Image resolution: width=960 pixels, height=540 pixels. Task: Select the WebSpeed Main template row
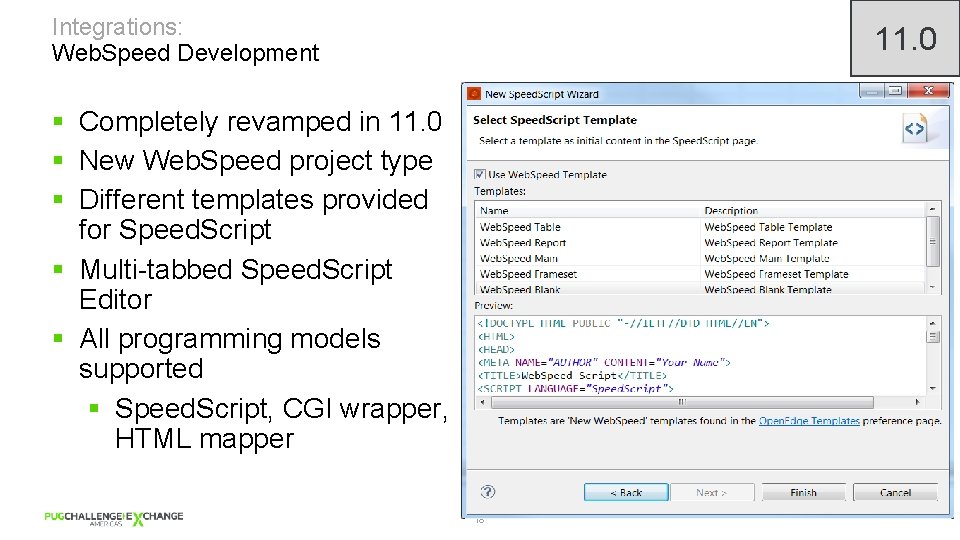(x=700, y=258)
